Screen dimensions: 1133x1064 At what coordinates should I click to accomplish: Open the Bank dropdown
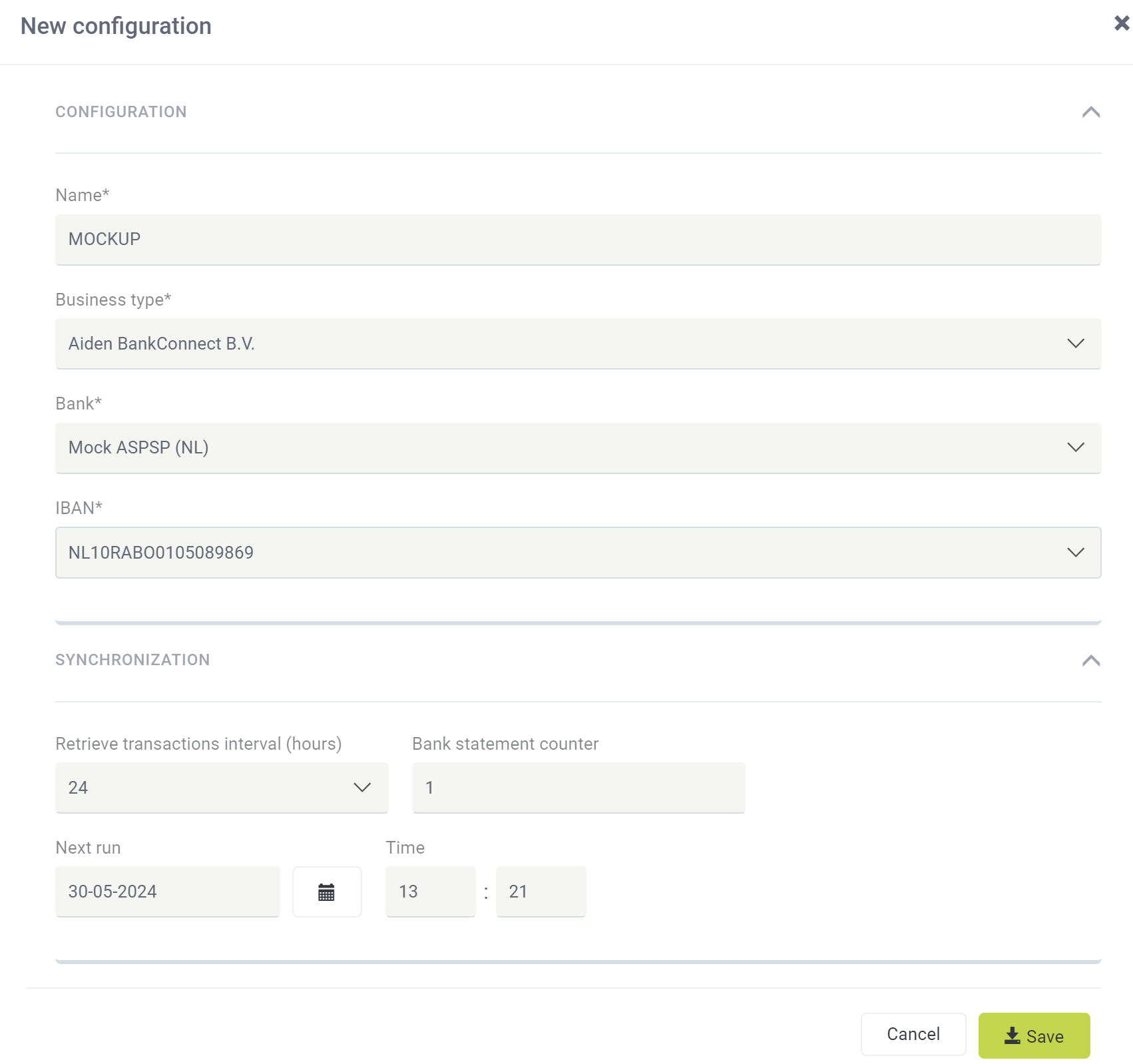tap(577, 447)
